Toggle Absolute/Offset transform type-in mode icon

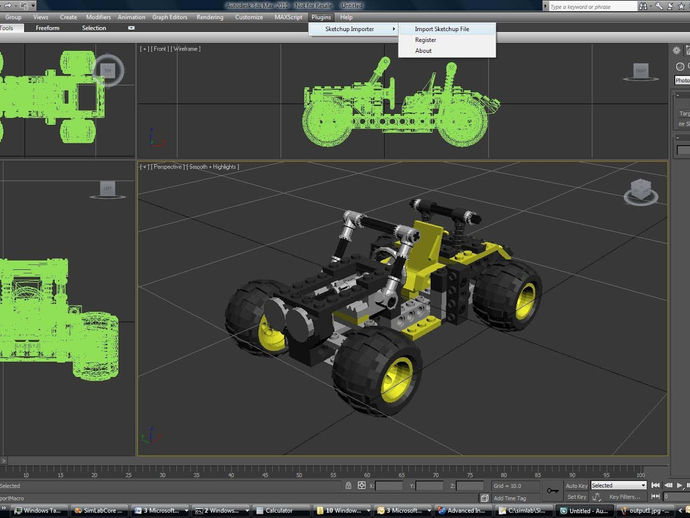361,485
